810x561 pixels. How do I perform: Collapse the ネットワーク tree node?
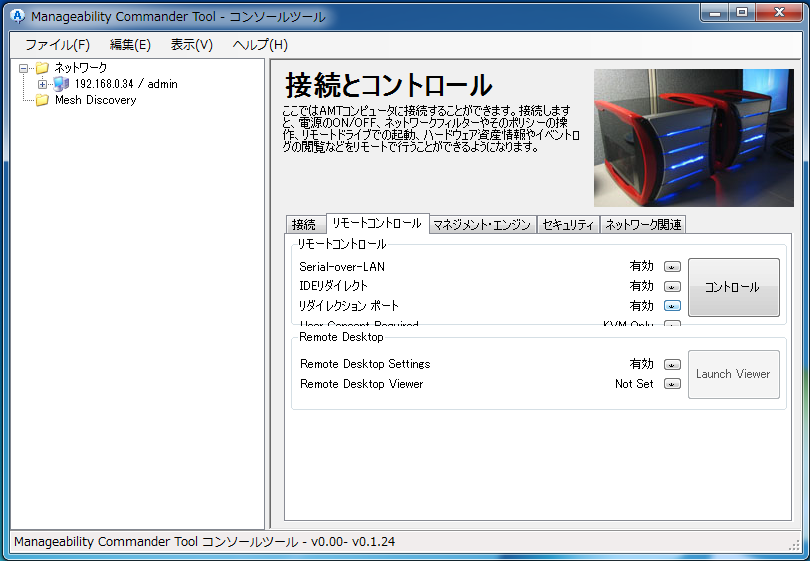(24, 68)
